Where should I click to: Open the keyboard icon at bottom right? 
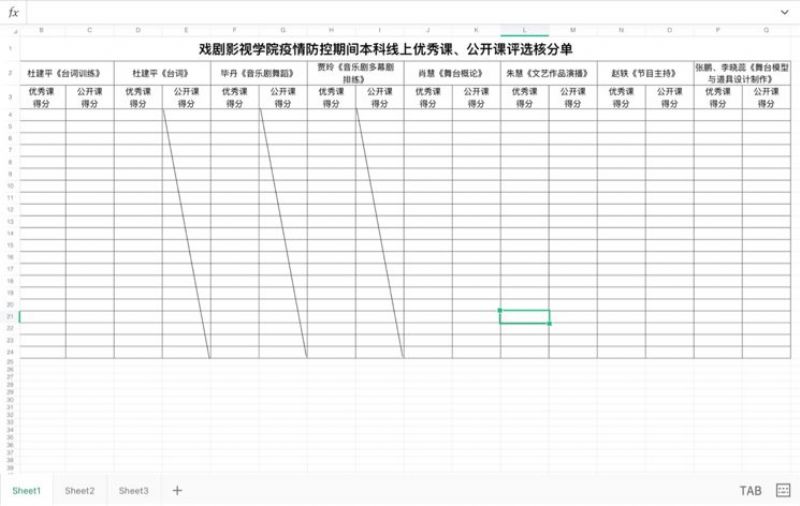pos(783,490)
